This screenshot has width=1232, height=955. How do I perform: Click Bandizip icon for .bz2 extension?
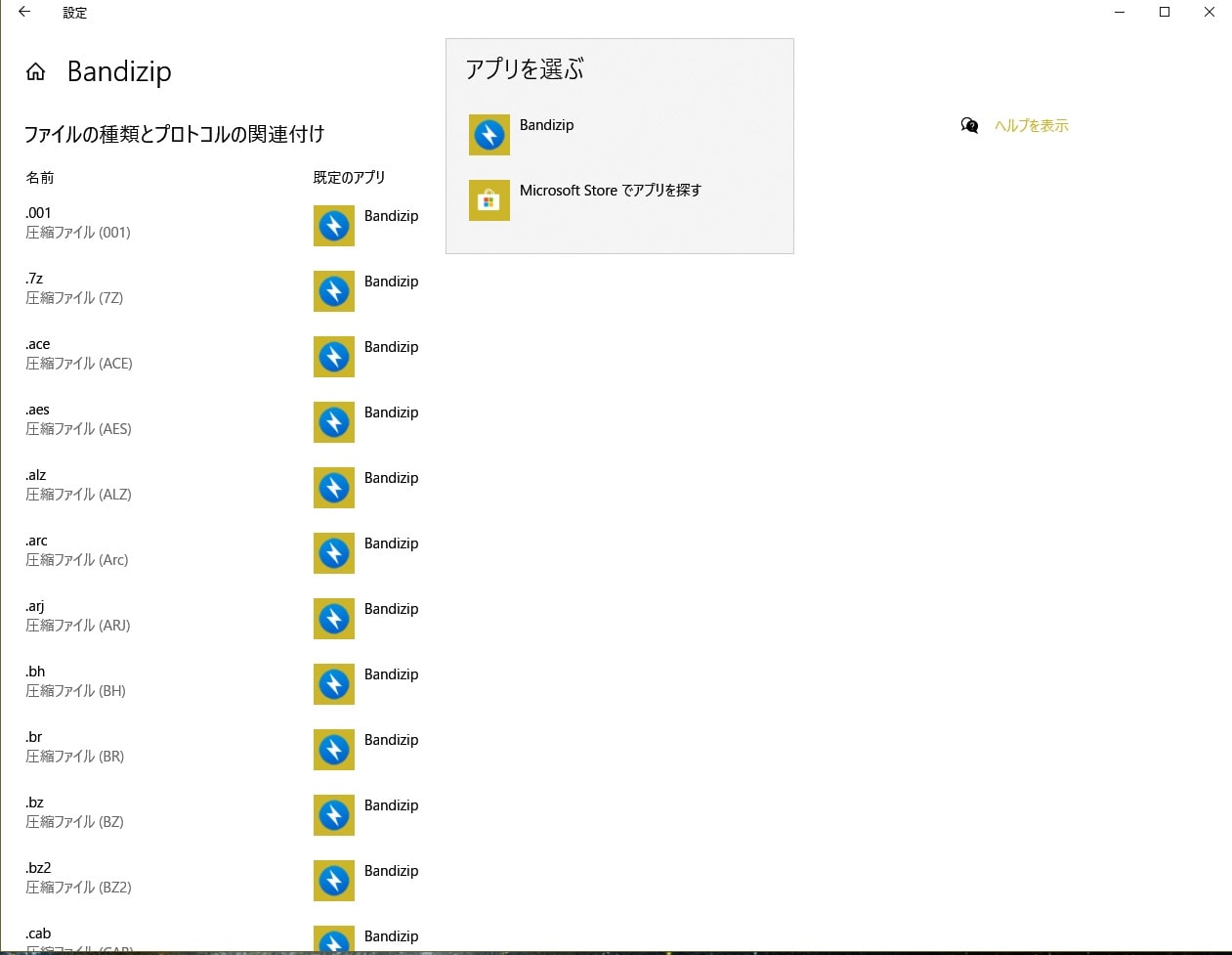coord(334,881)
